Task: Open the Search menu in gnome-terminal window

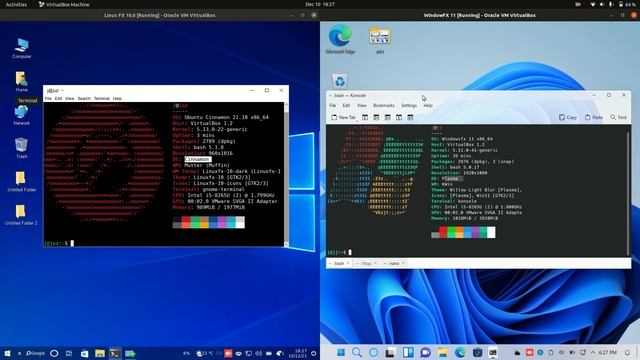Action: point(84,98)
